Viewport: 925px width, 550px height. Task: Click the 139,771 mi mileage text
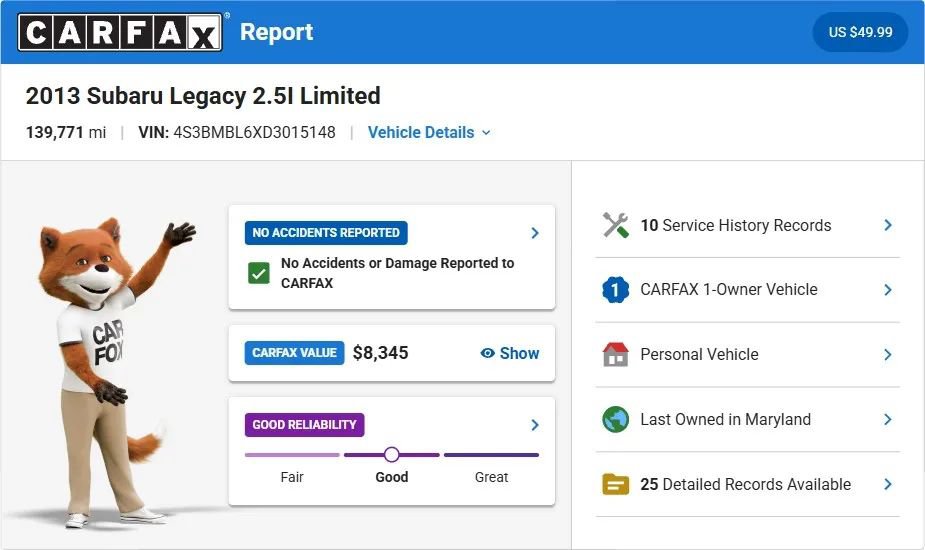pyautogui.click(x=65, y=132)
